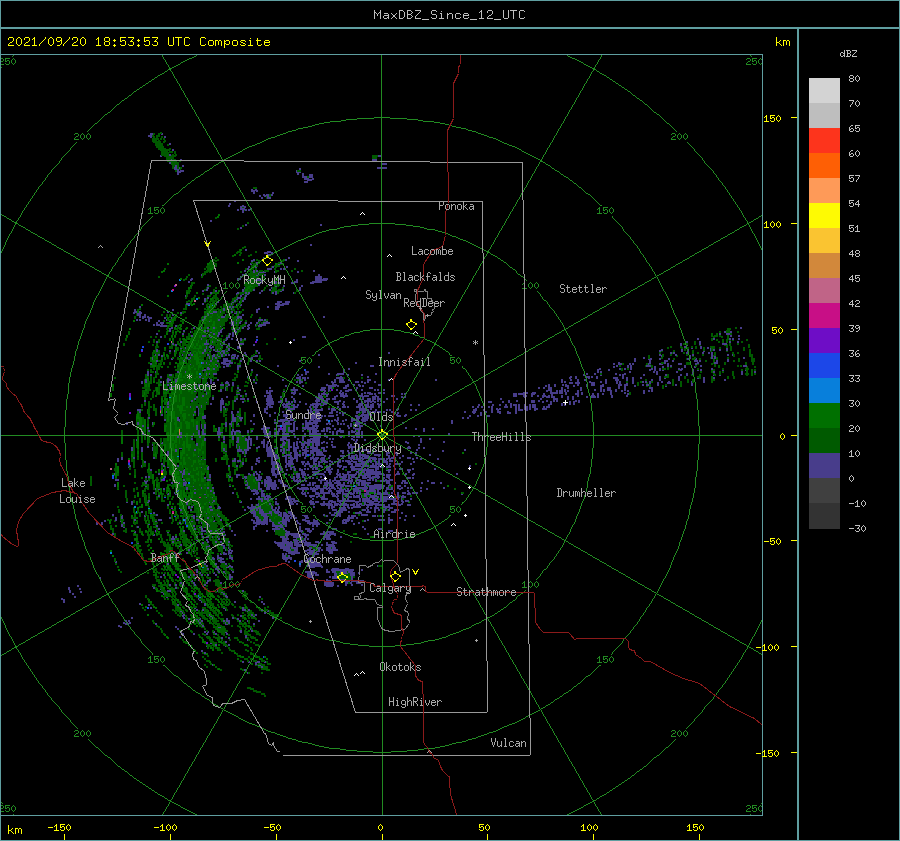Image resolution: width=900 pixels, height=841 pixels.
Task: Click the Sylvan label
Action: click(383, 295)
